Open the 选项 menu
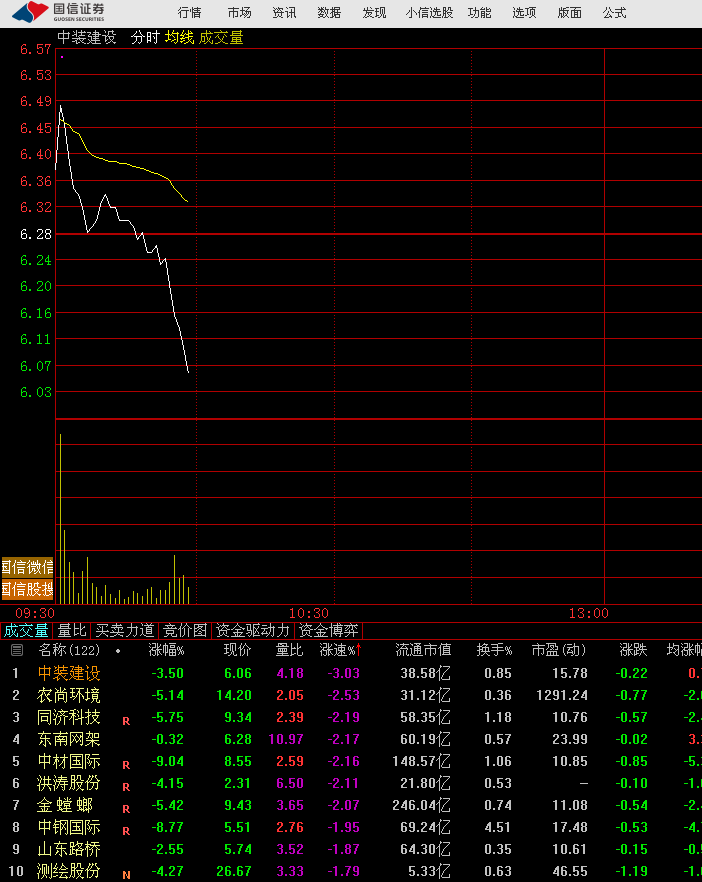Screen dimensions: 702x882 (524, 12)
